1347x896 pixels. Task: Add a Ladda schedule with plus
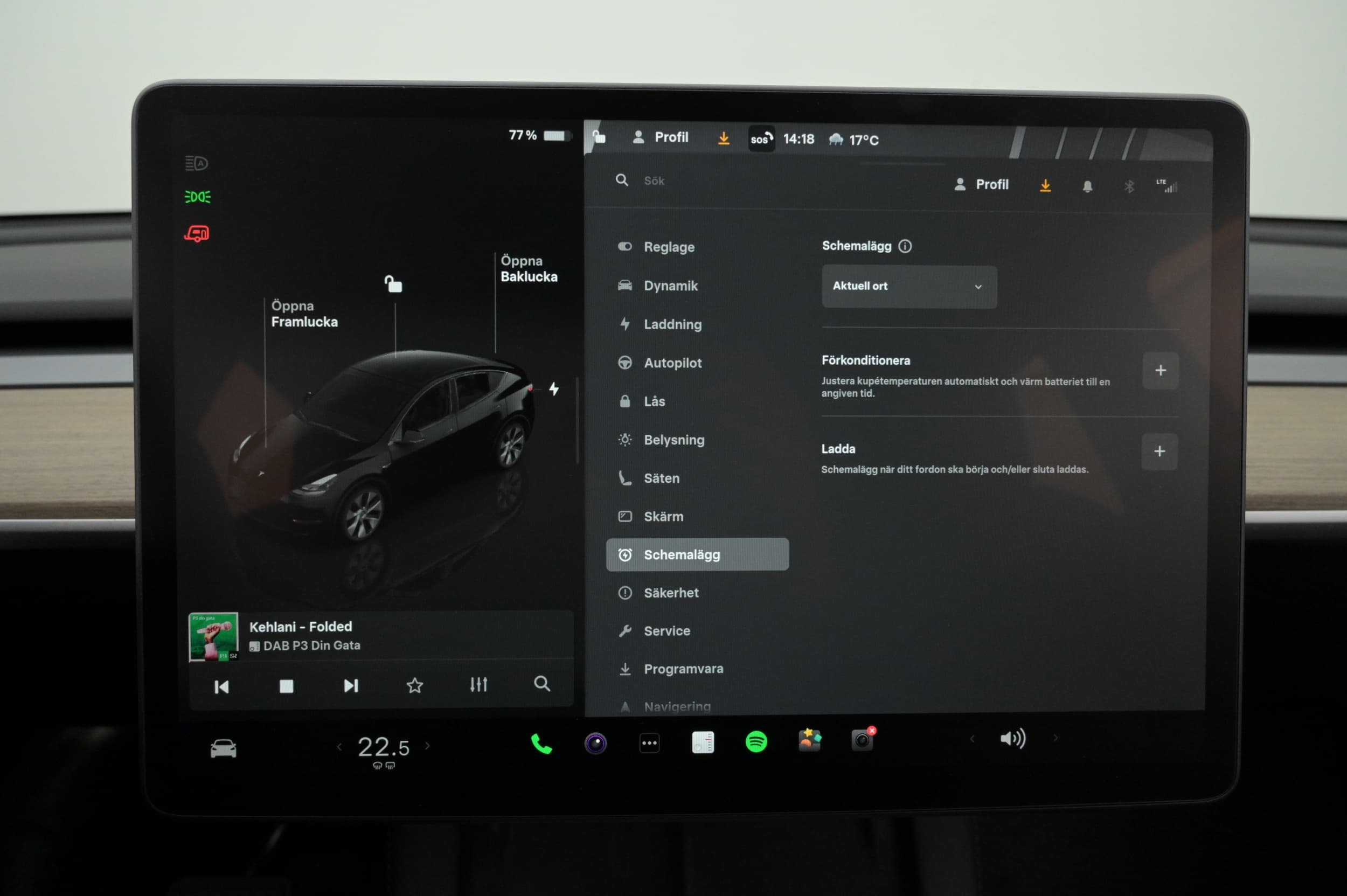coord(1159,452)
